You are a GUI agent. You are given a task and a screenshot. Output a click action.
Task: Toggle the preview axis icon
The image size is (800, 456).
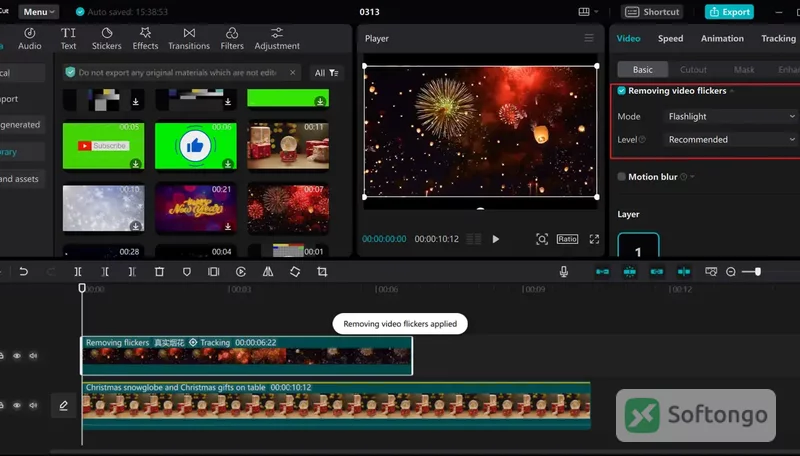pos(684,272)
